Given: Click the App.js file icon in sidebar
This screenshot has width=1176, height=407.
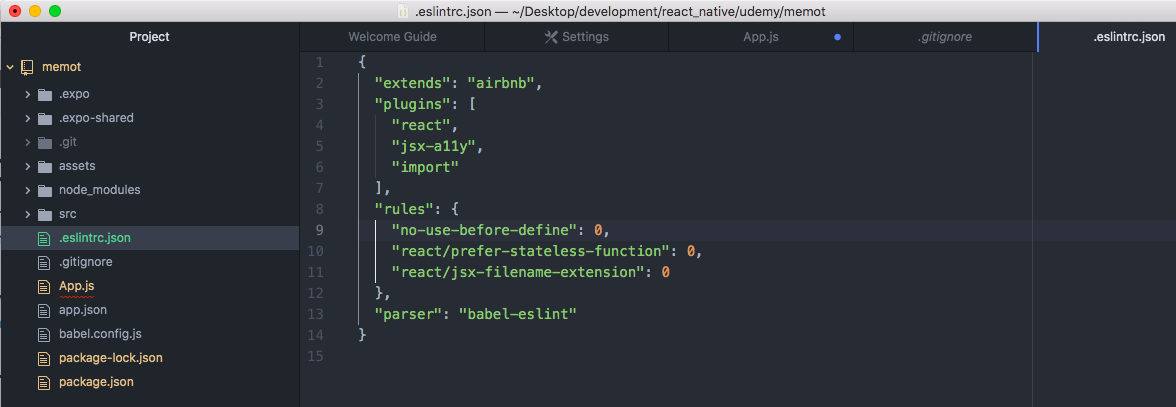Looking at the screenshot, I should (x=42, y=286).
